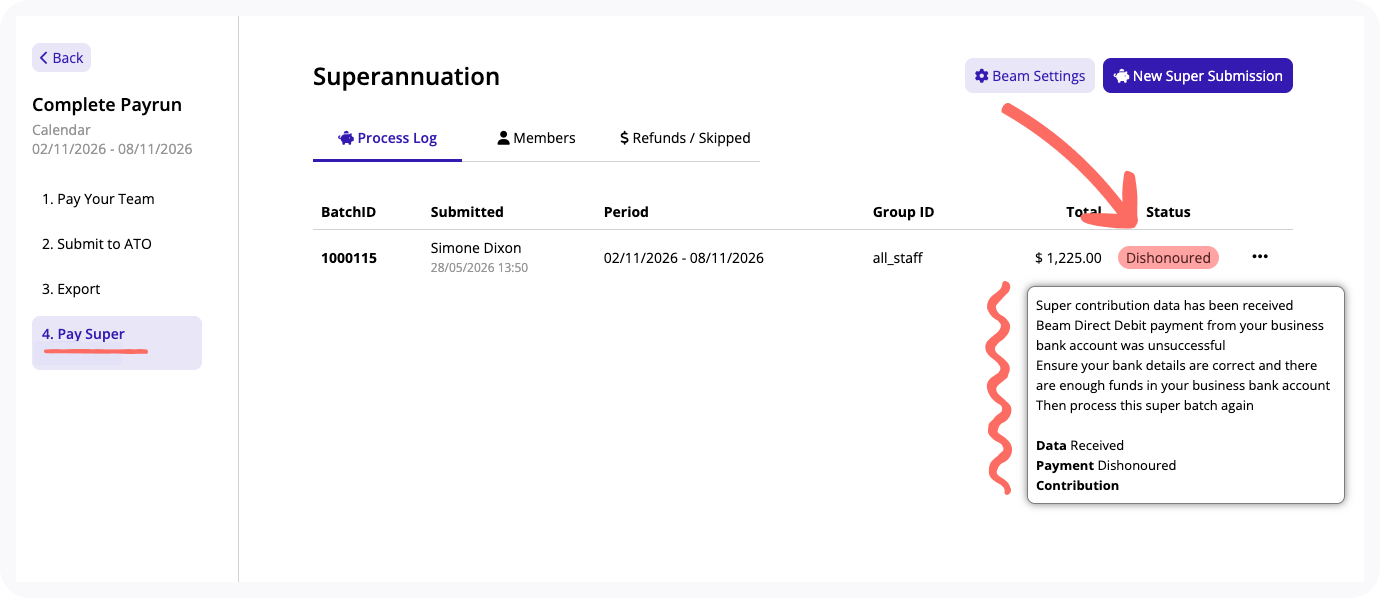Click the Group ID column header
This screenshot has height=598, width=1380.
click(903, 212)
